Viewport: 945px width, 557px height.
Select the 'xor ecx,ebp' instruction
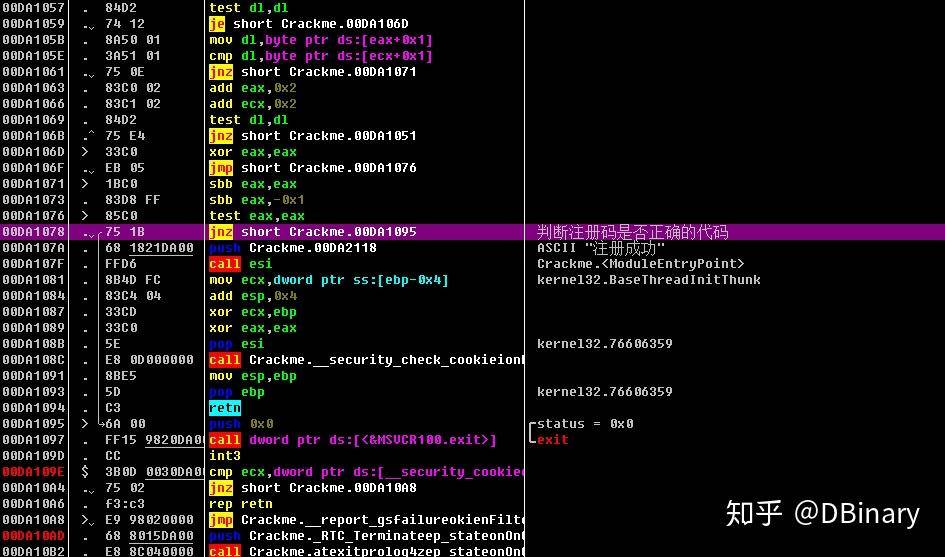[253, 312]
